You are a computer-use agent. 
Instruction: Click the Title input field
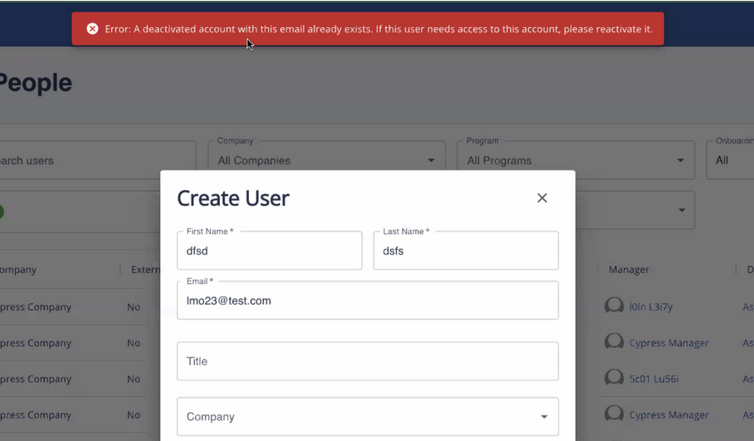[x=367, y=361]
